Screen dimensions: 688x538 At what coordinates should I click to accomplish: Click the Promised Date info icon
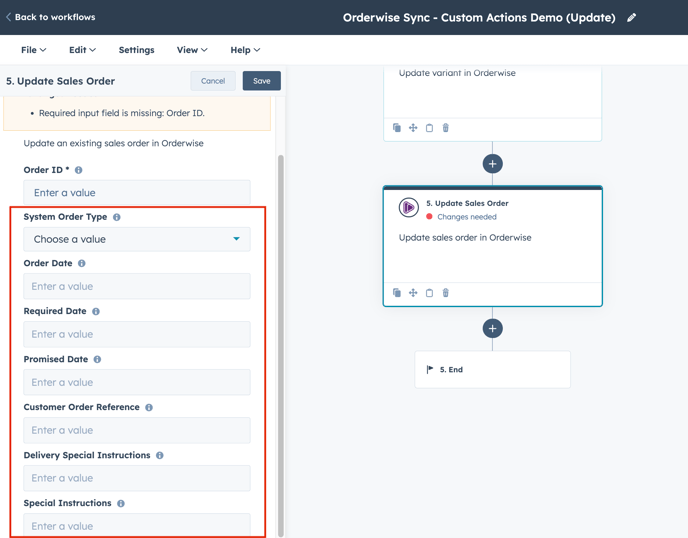click(x=97, y=359)
